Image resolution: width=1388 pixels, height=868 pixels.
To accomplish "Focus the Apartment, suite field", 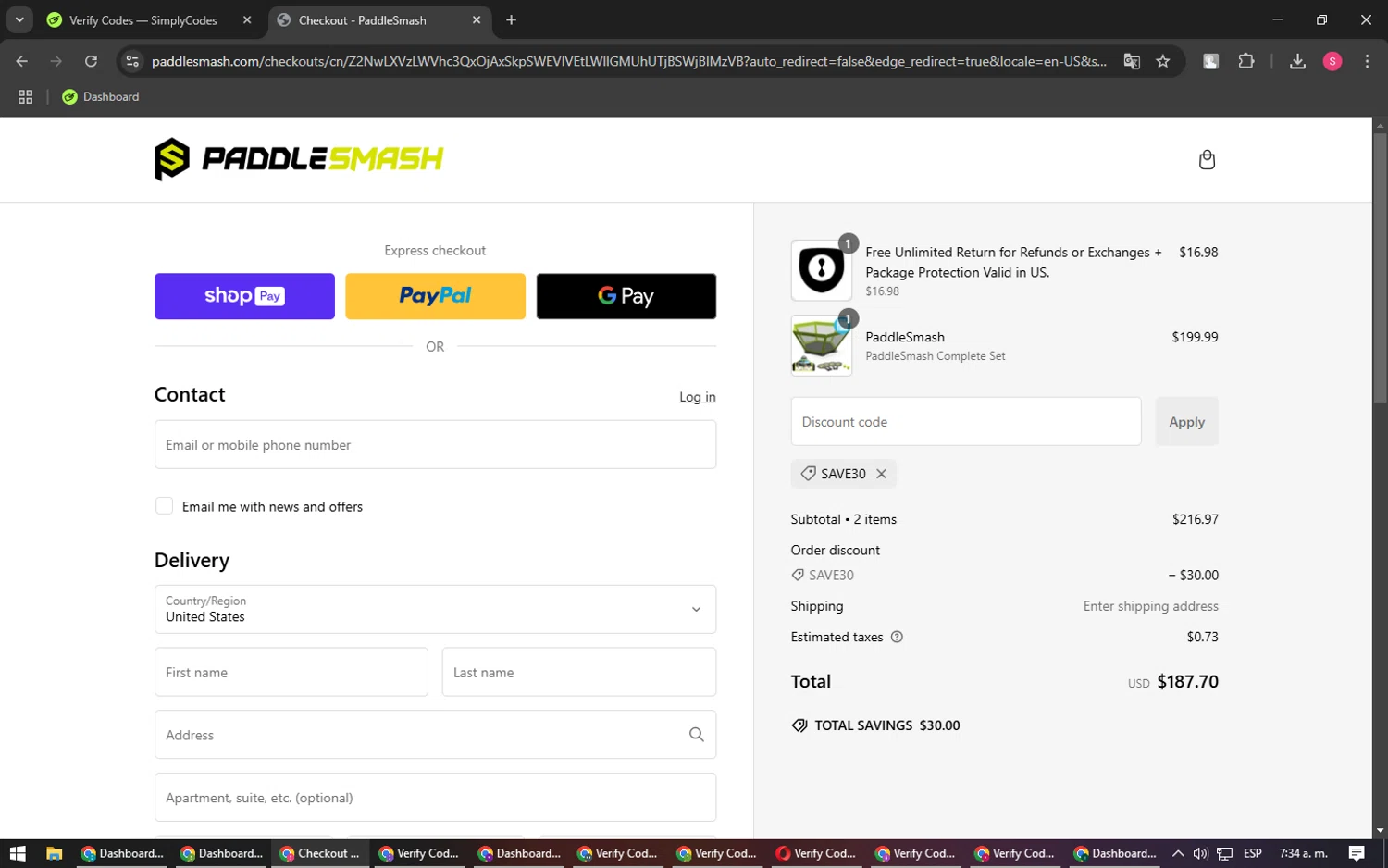I will pyautogui.click(x=435, y=797).
